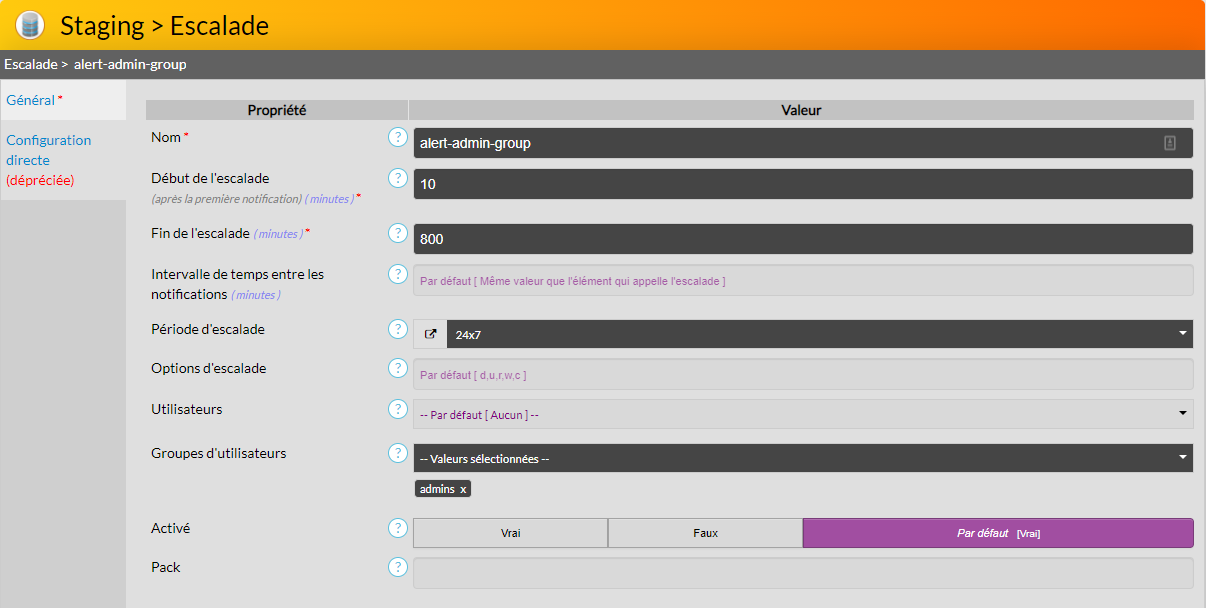Switch to the Général tab
The image size is (1206, 608).
(x=31, y=100)
